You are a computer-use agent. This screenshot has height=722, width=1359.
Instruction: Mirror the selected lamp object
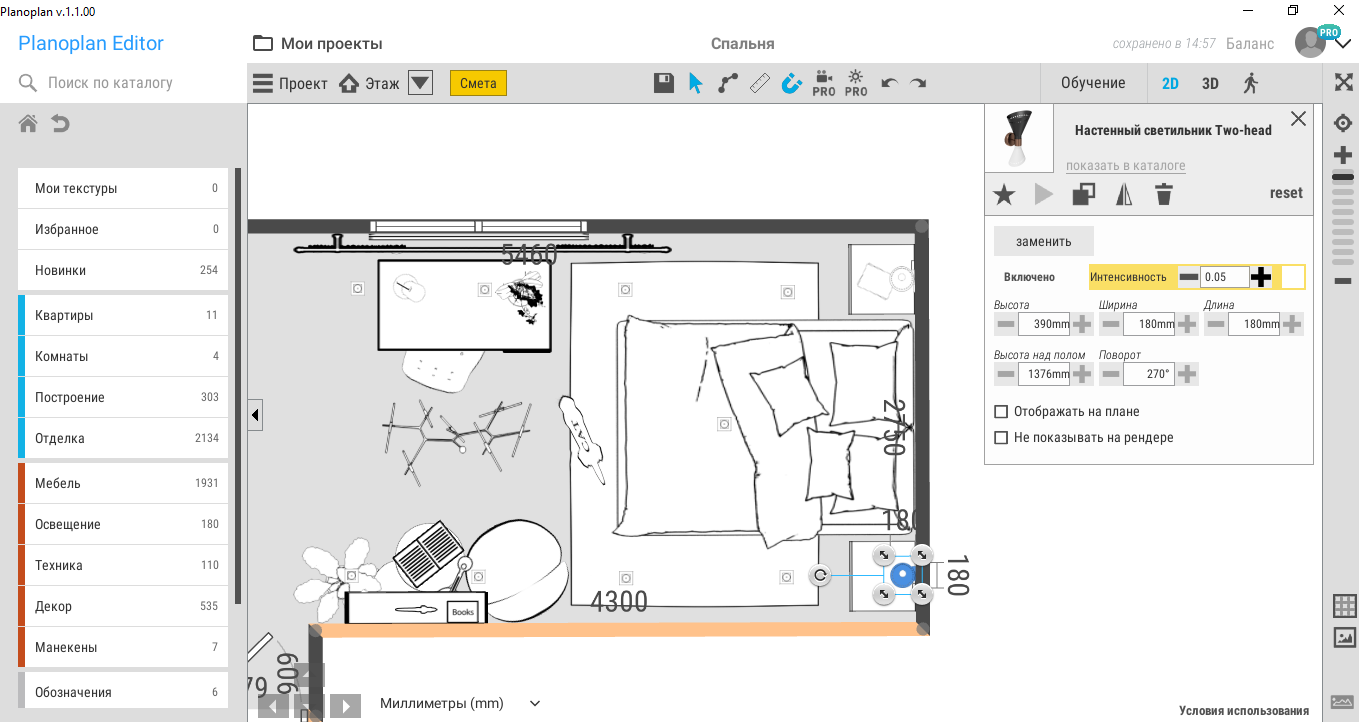point(1124,194)
